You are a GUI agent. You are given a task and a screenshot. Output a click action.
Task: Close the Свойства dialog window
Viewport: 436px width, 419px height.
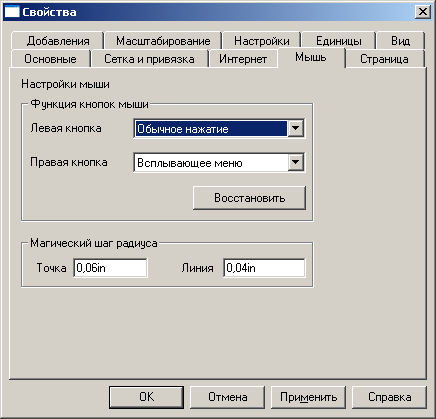[x=422, y=12]
